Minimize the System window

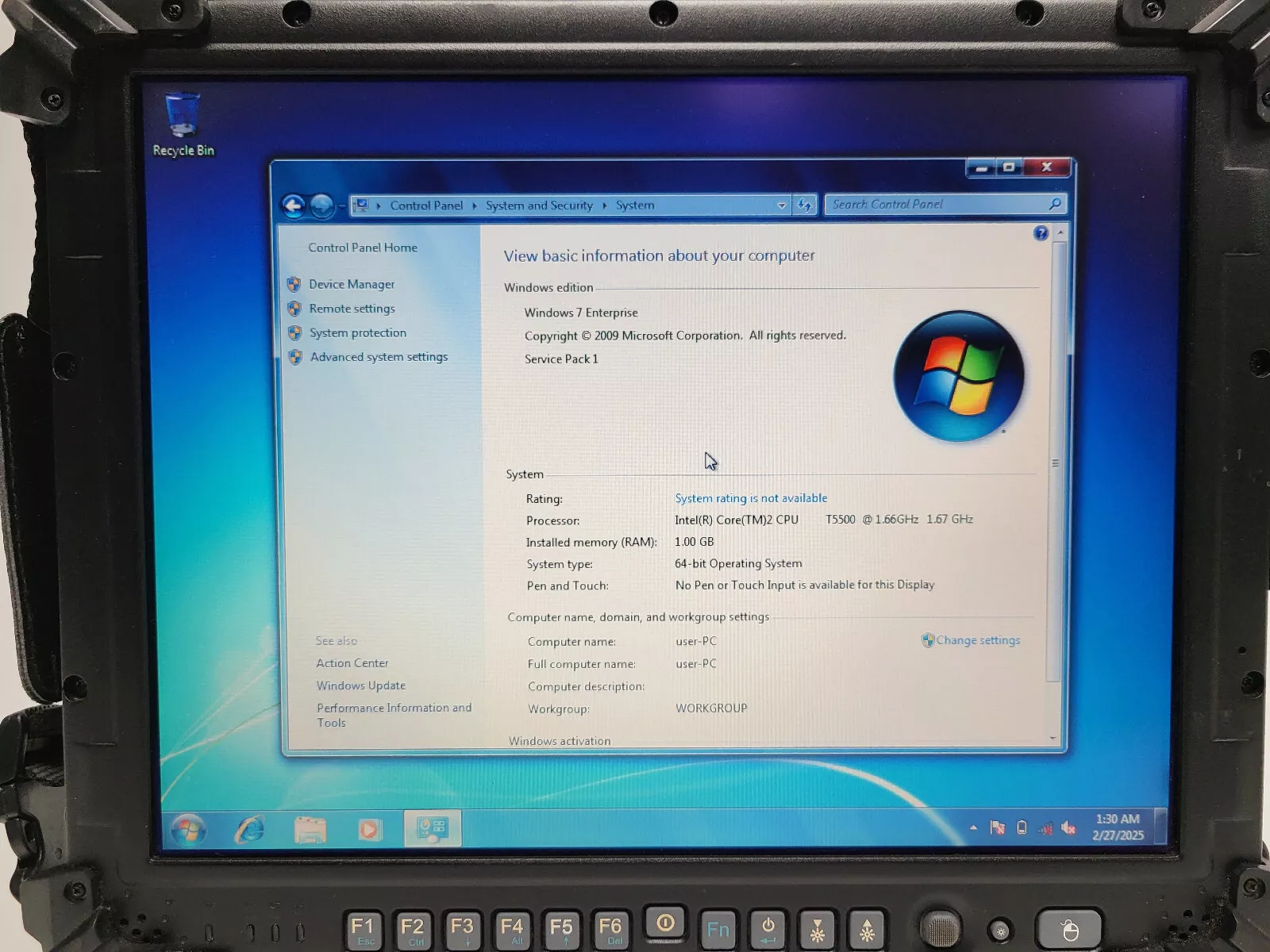pos(981,167)
